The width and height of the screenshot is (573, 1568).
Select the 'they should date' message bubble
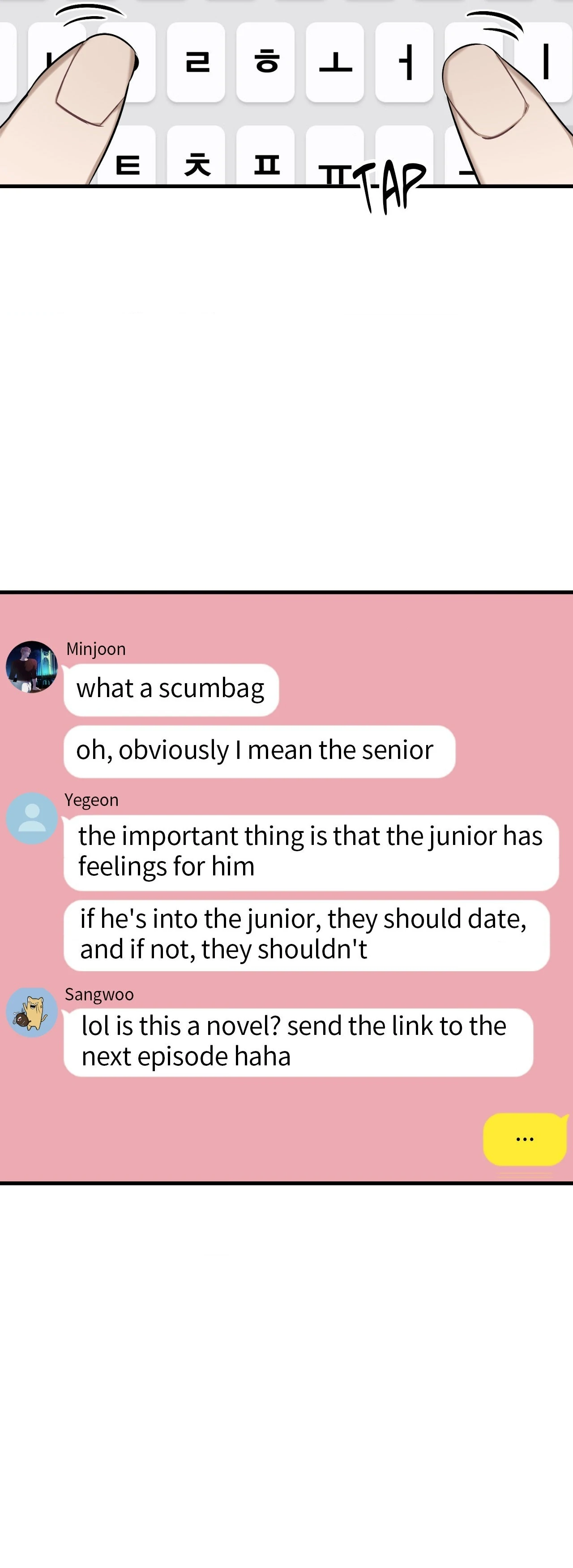307,935
